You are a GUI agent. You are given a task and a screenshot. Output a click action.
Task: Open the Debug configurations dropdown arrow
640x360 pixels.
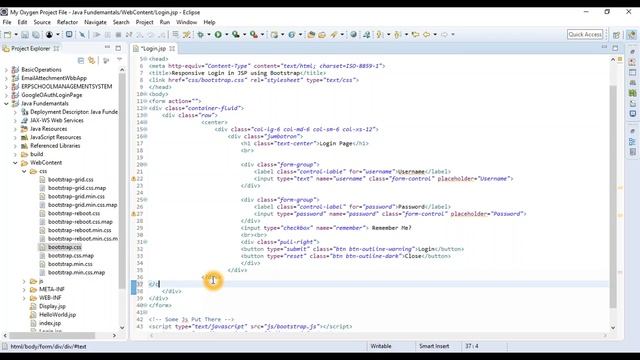(209, 35)
